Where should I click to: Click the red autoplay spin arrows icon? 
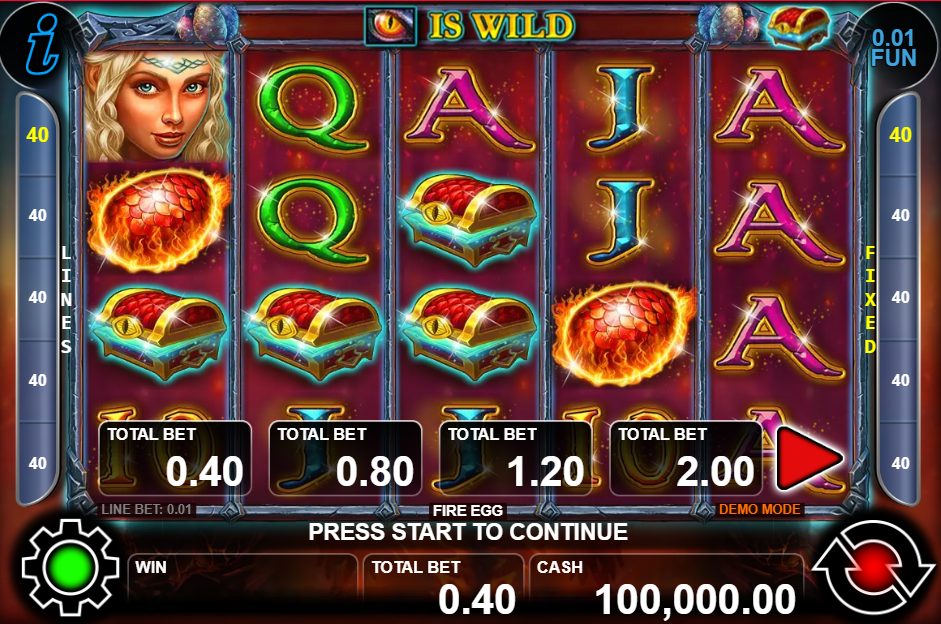[873, 568]
